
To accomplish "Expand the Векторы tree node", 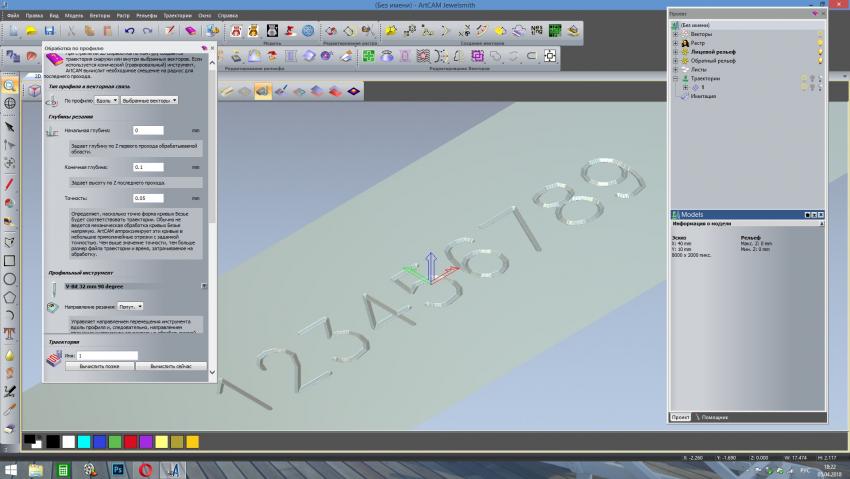I will [676, 35].
